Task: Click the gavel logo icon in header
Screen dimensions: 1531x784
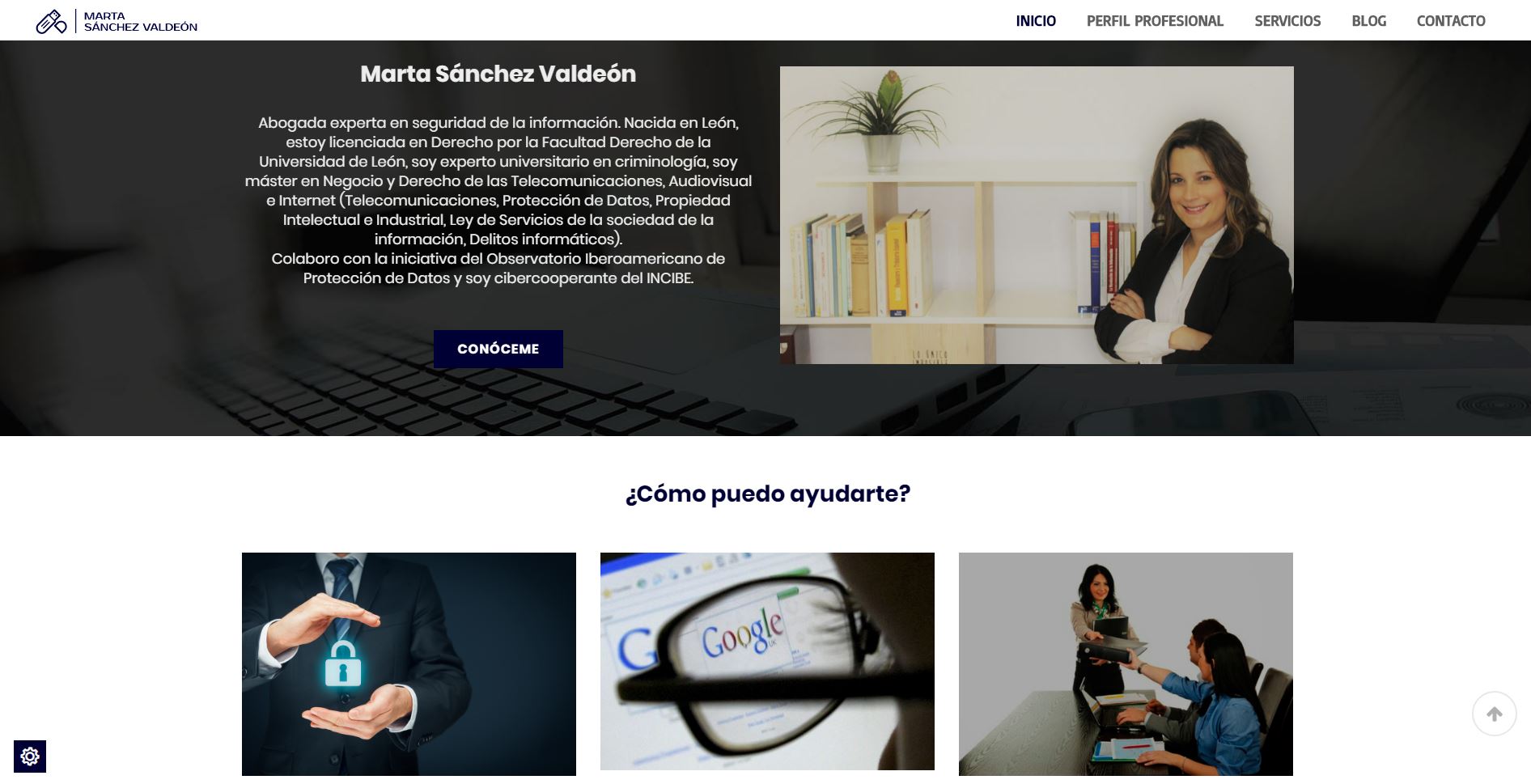Action: click(51, 21)
